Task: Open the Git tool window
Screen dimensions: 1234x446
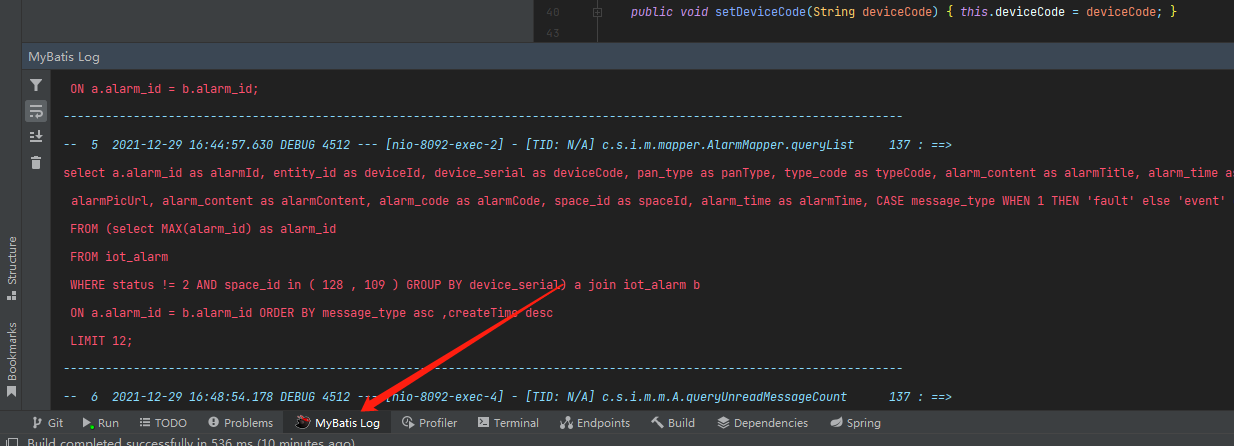Action: coord(47,423)
